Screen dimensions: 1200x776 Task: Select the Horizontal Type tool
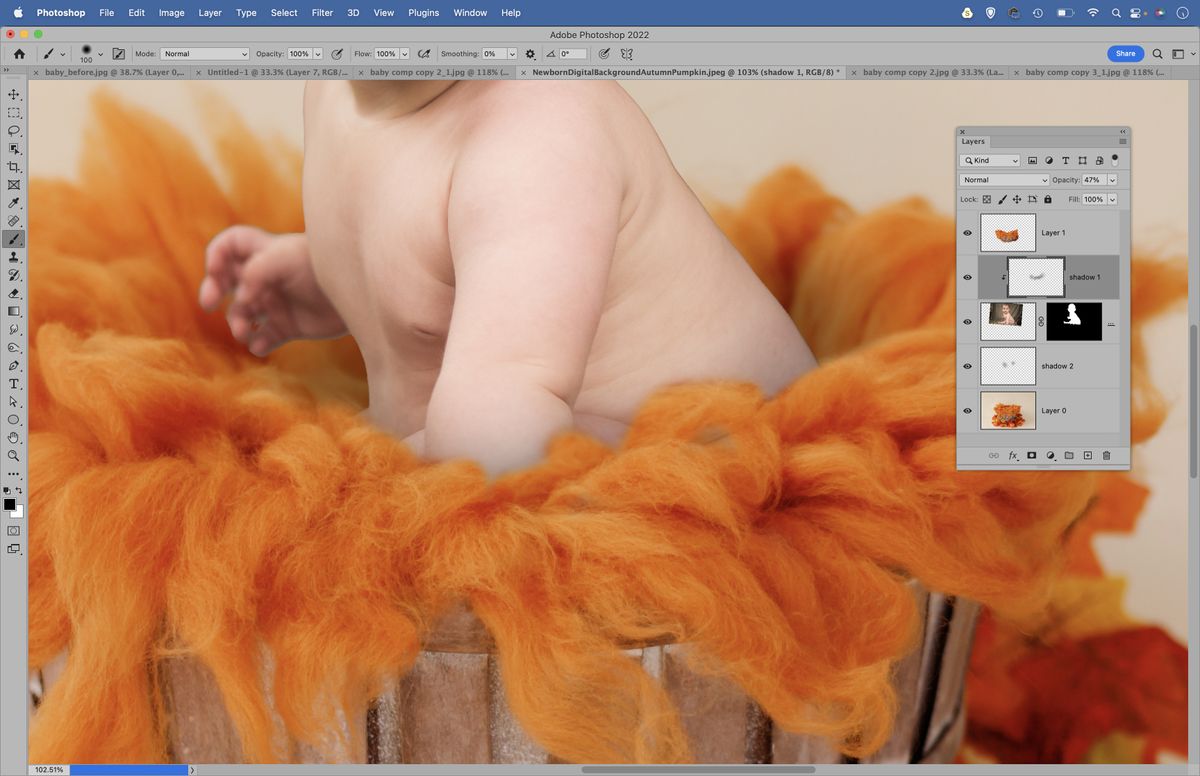click(14, 384)
